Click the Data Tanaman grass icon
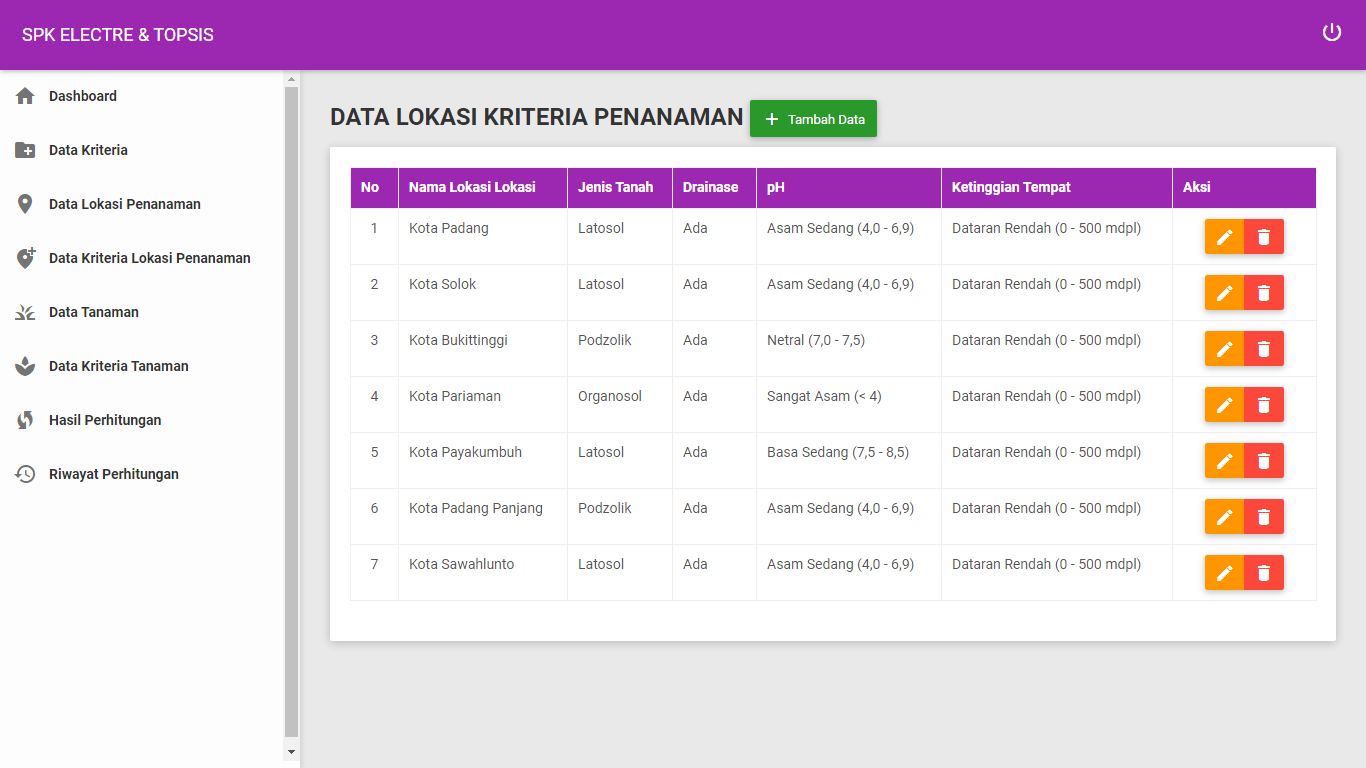The width and height of the screenshot is (1366, 768). tap(25, 312)
